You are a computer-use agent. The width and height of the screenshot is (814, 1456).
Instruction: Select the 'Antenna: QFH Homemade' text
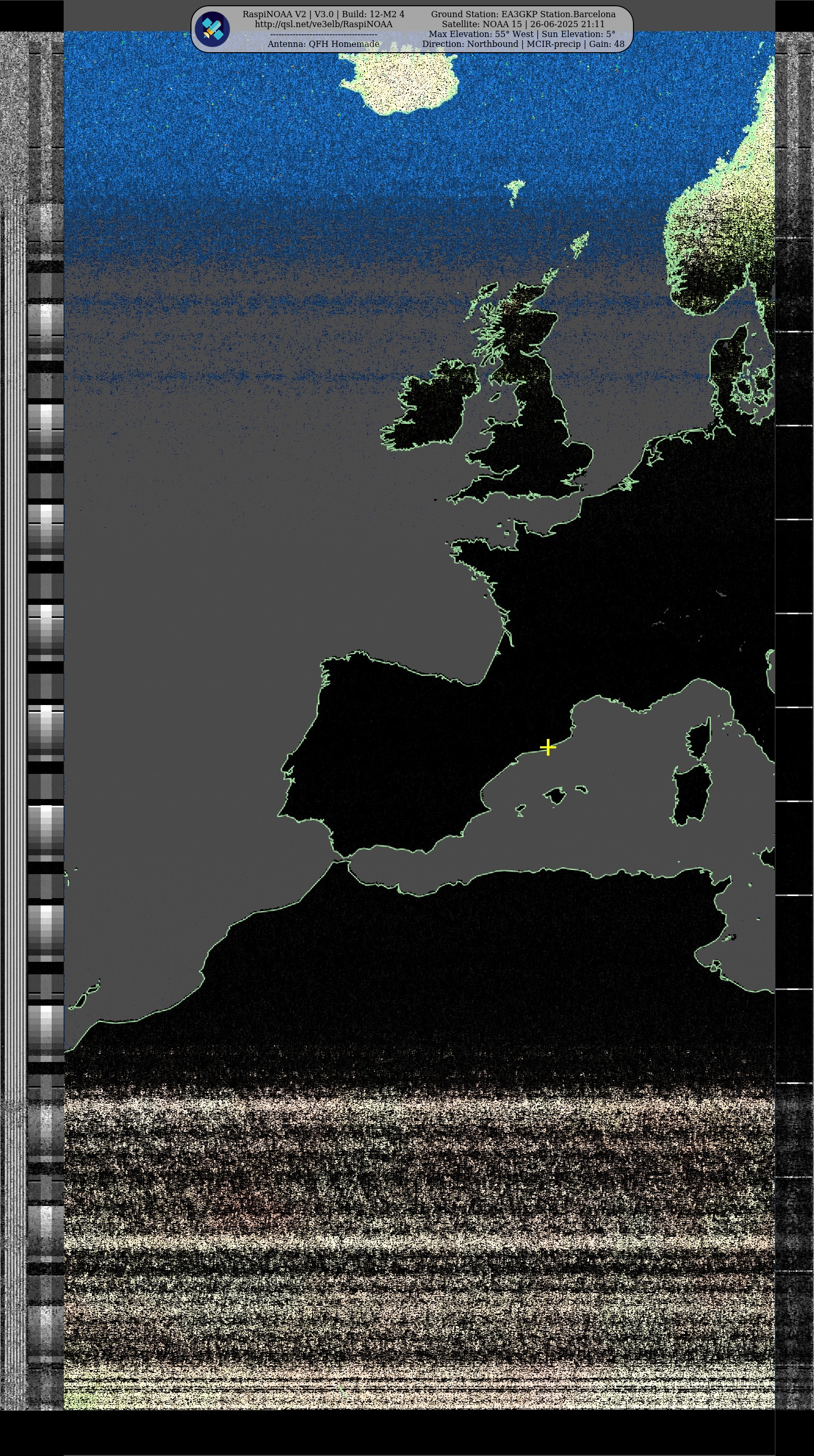[324, 44]
